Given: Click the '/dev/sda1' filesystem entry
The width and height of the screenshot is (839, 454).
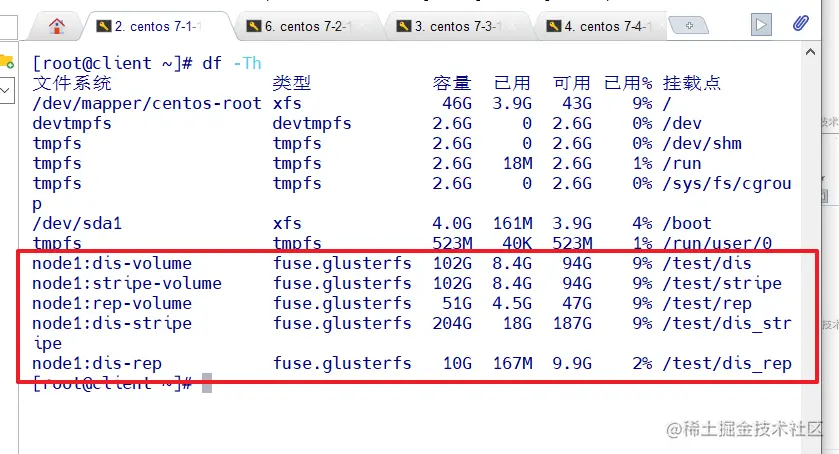Looking at the screenshot, I should coord(77,223).
